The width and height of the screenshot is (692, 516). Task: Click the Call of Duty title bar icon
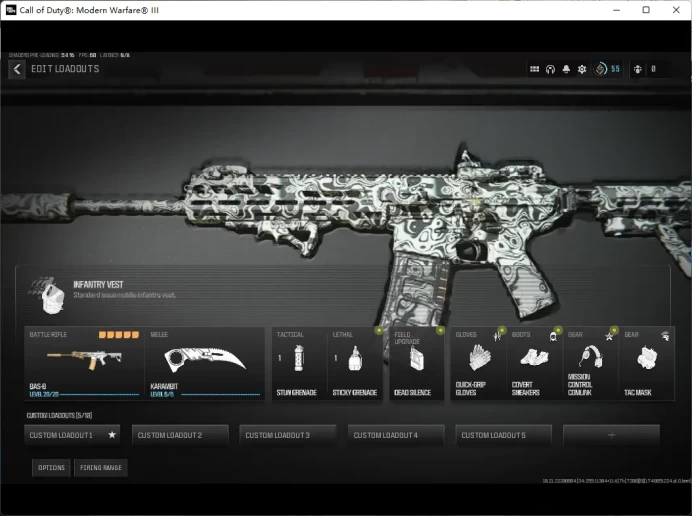pyautogui.click(x=11, y=10)
